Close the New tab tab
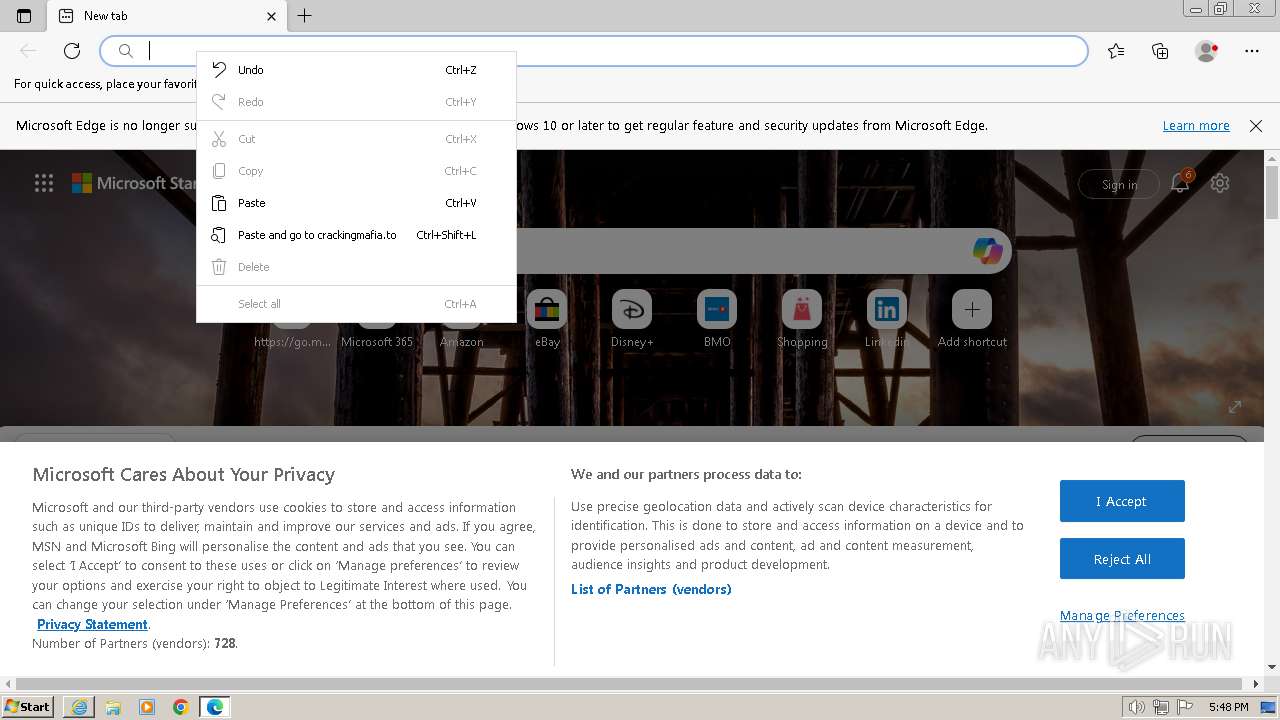 [x=272, y=16]
